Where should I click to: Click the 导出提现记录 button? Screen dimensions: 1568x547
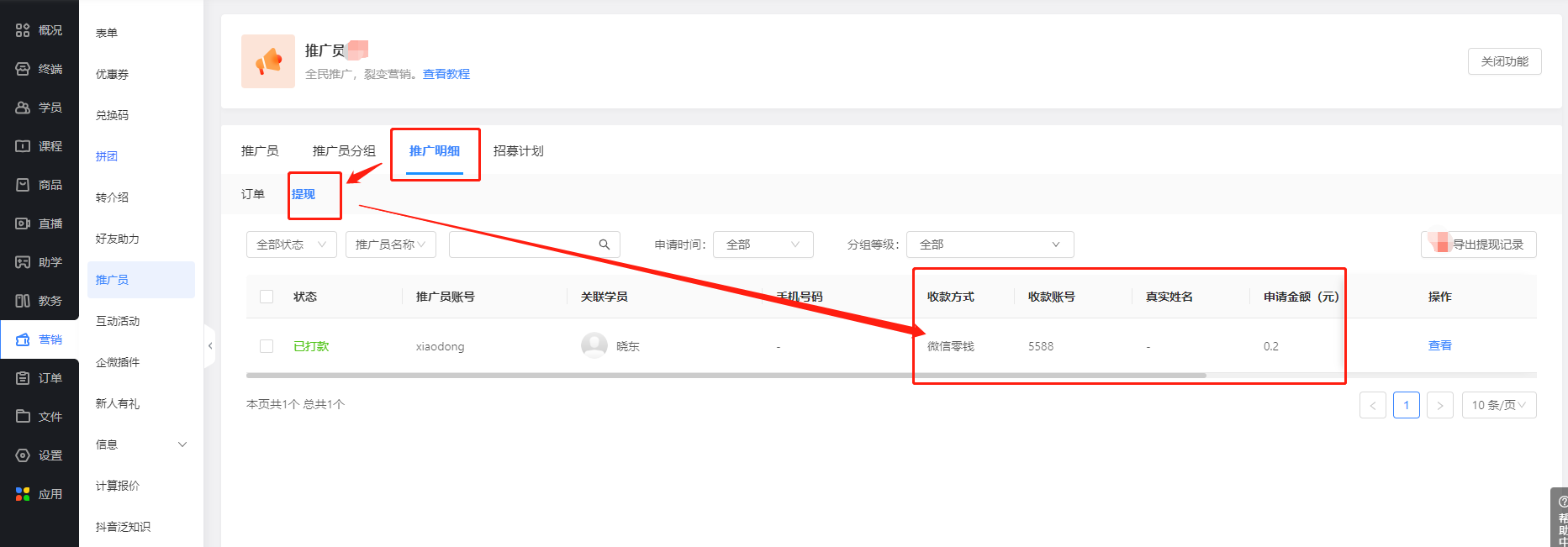click(x=1479, y=245)
